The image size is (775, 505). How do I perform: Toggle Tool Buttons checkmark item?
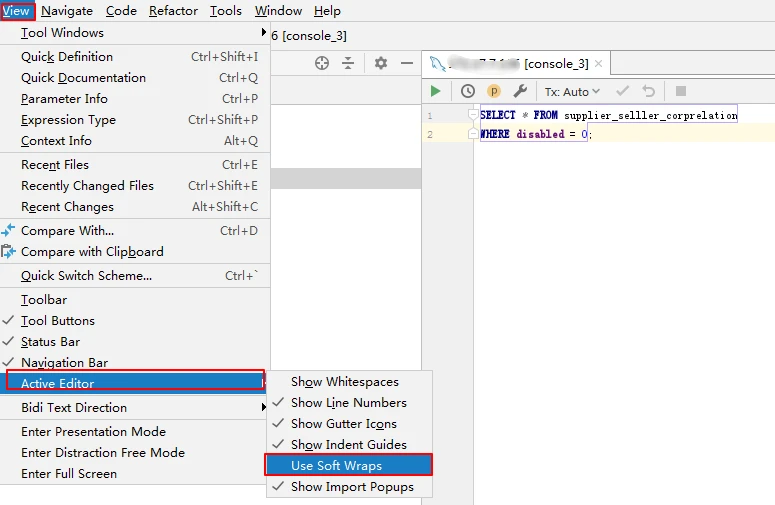click(135, 321)
